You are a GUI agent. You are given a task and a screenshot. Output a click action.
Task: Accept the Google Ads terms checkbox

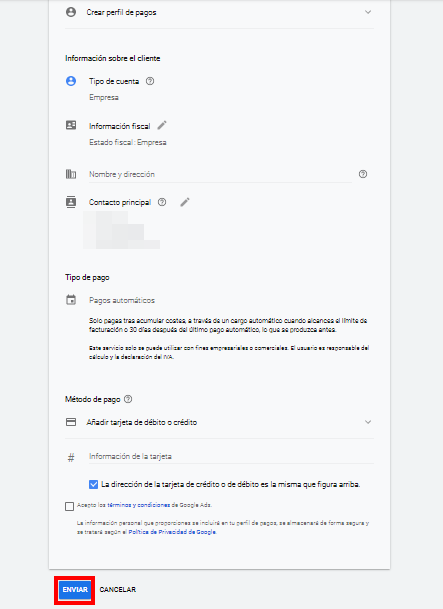(x=69, y=506)
